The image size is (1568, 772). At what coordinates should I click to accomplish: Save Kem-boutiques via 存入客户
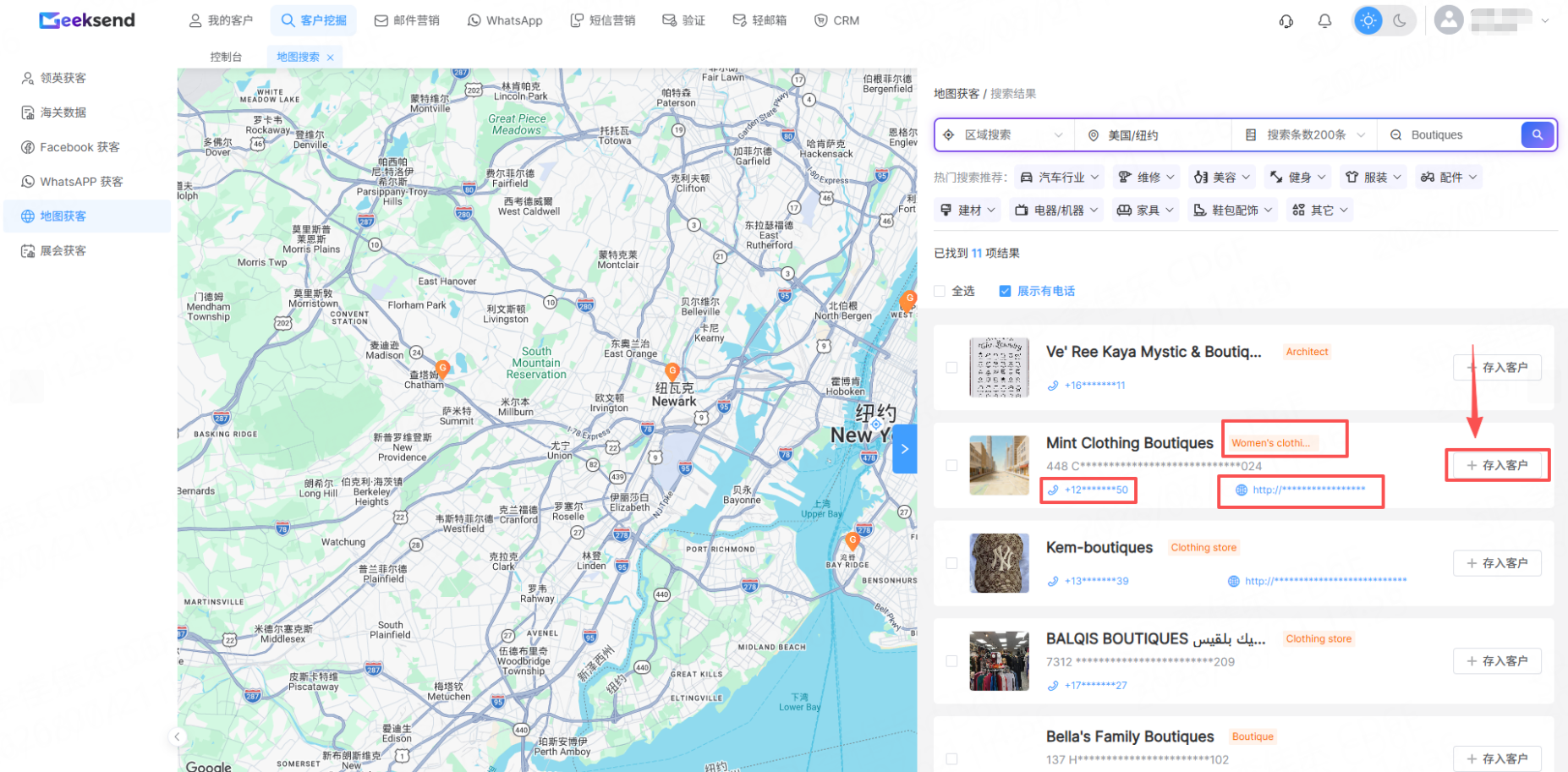1497,564
